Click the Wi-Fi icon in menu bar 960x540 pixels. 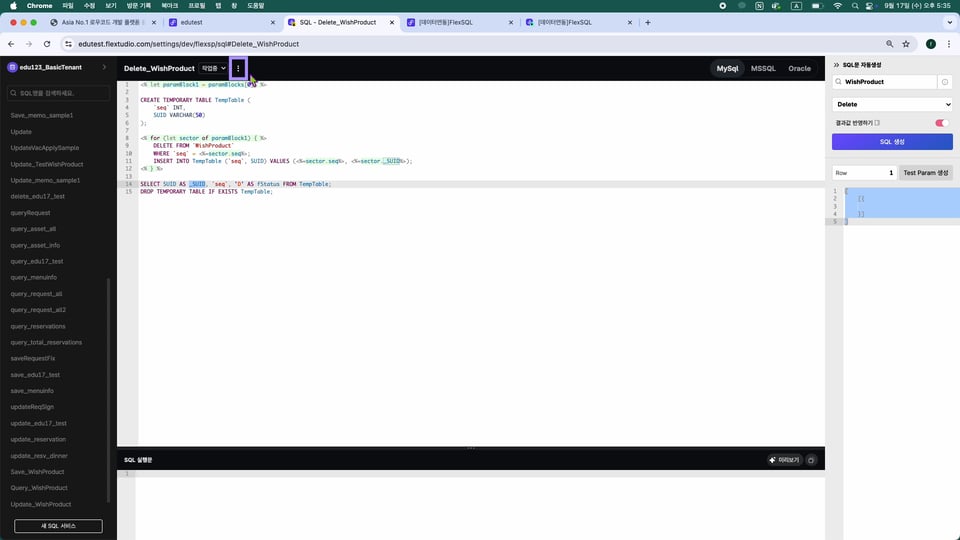point(837,6)
